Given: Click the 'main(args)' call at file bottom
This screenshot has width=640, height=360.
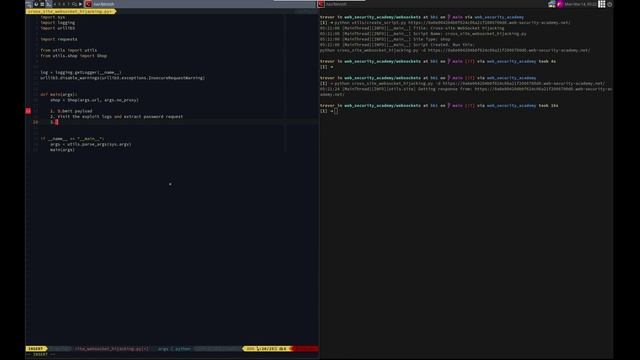Looking at the screenshot, I should coord(62,150).
